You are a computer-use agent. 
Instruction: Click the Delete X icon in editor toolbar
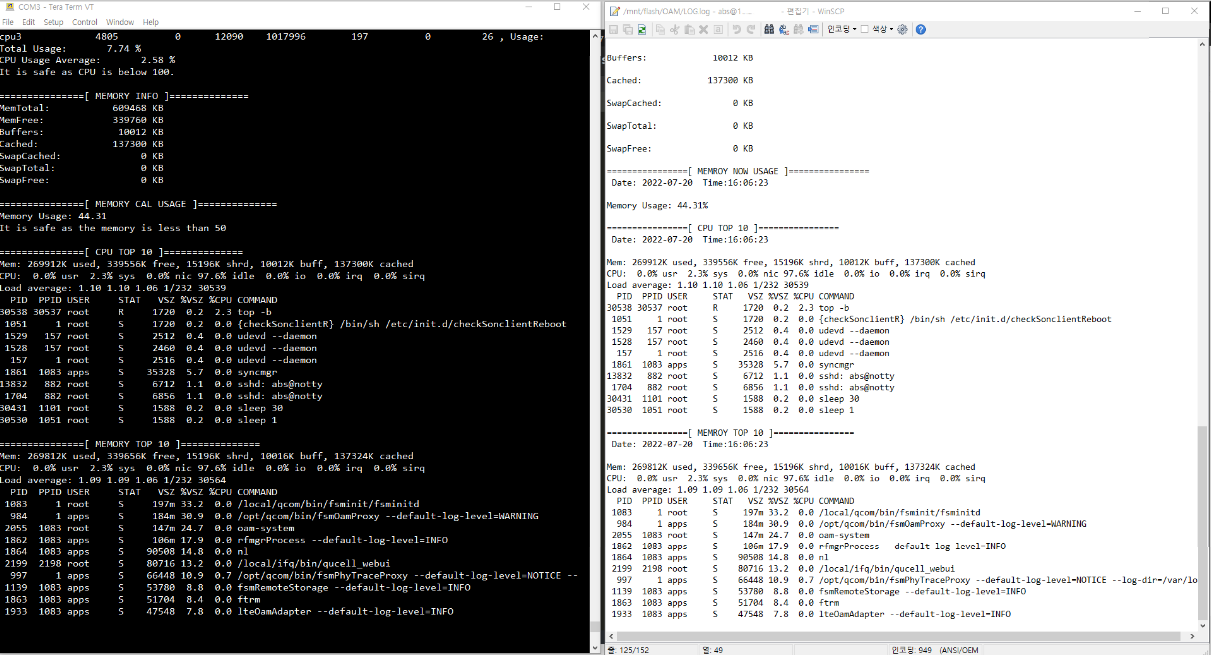[704, 30]
